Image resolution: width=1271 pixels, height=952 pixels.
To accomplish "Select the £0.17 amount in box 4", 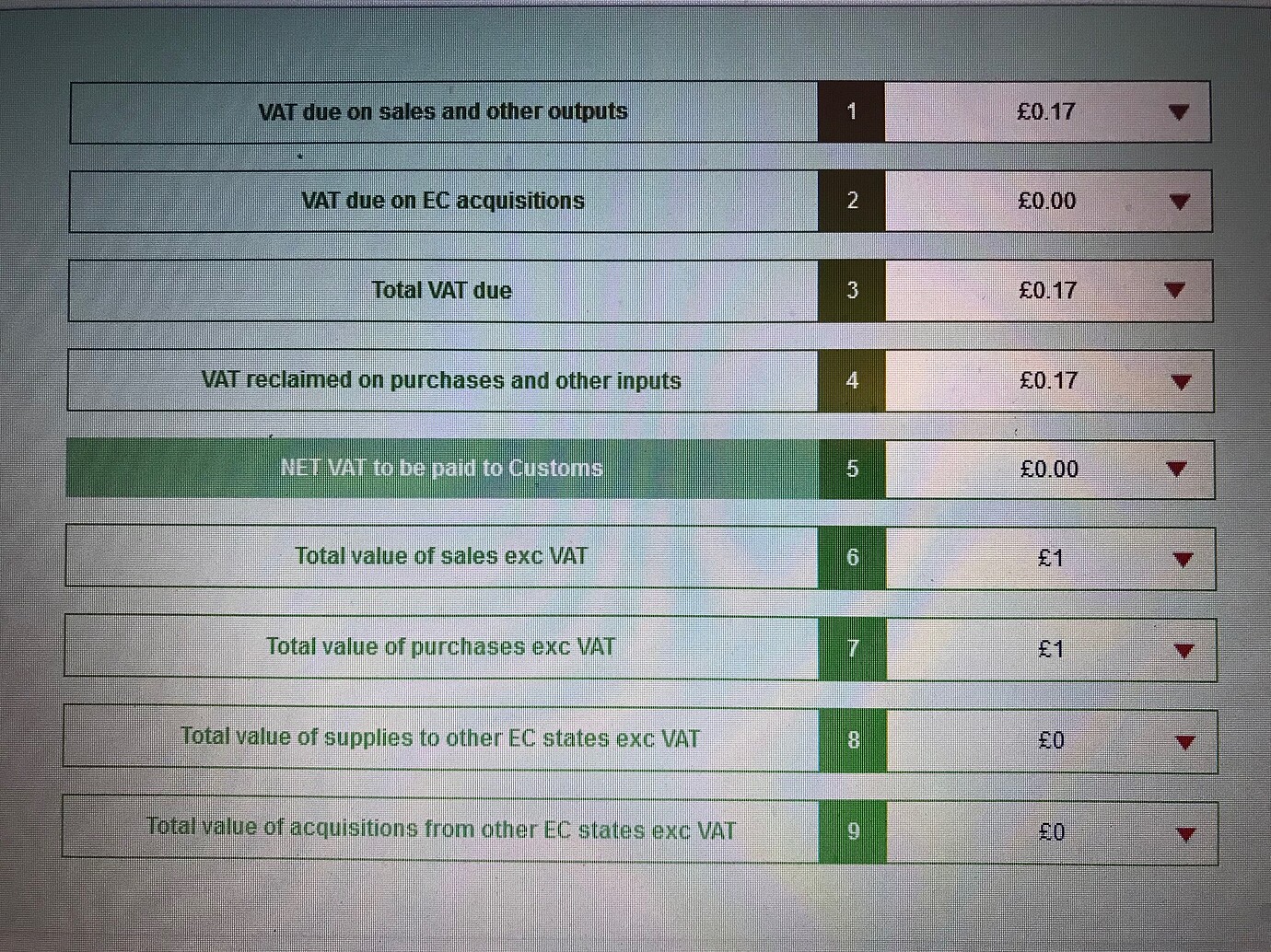I will (x=1049, y=380).
